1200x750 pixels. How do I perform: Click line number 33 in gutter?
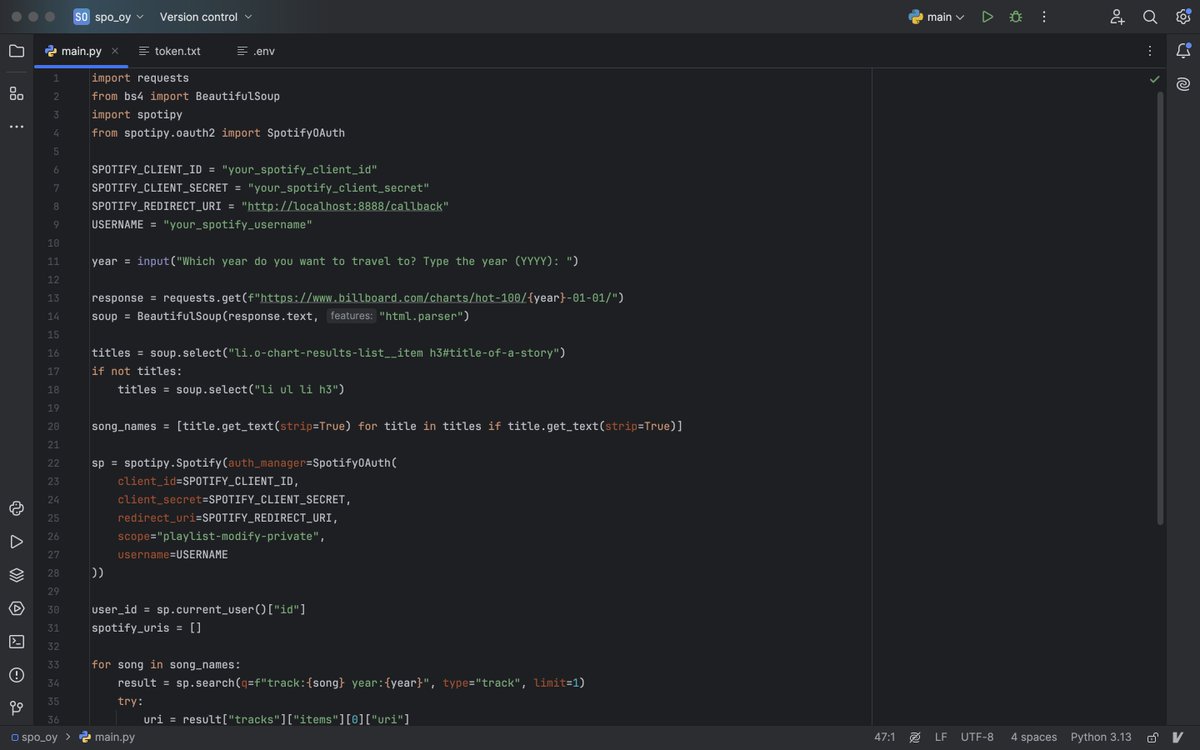click(53, 665)
